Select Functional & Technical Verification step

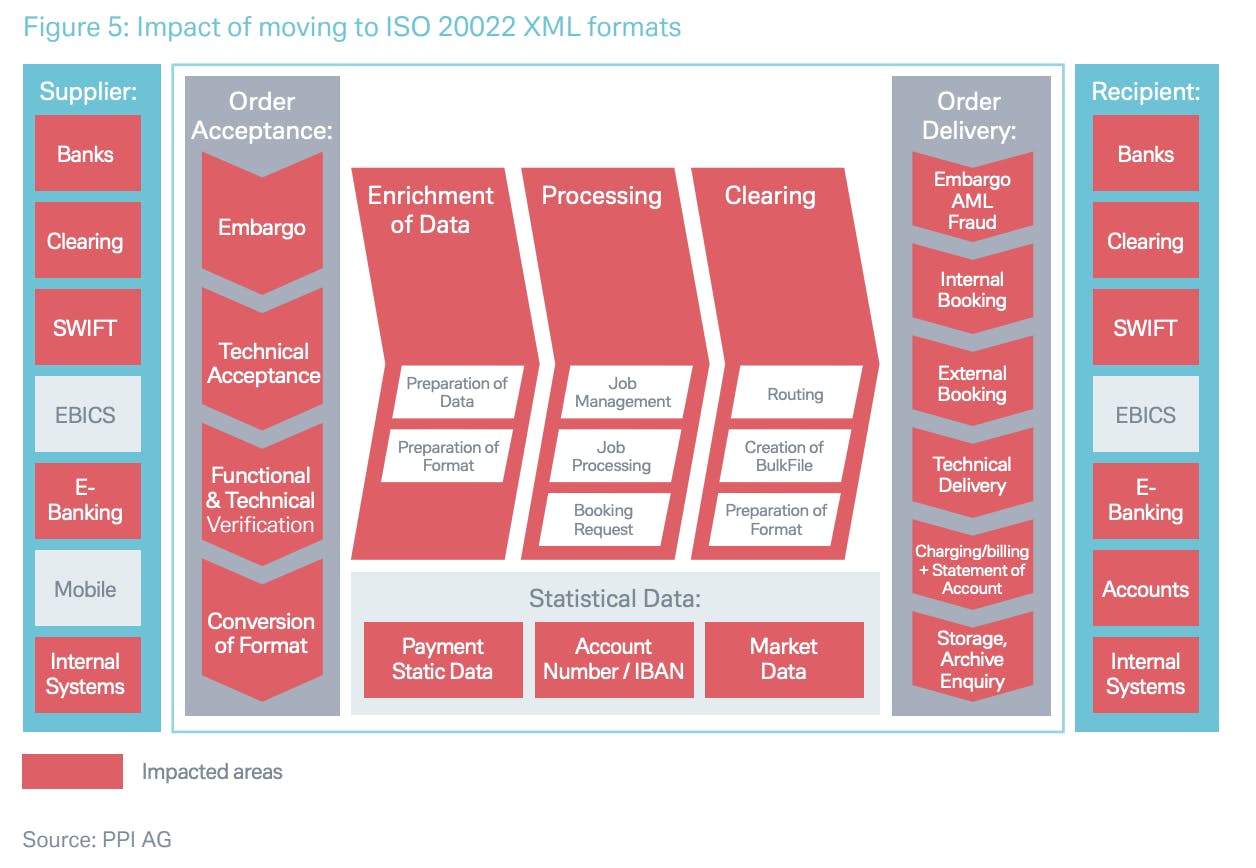(262, 499)
